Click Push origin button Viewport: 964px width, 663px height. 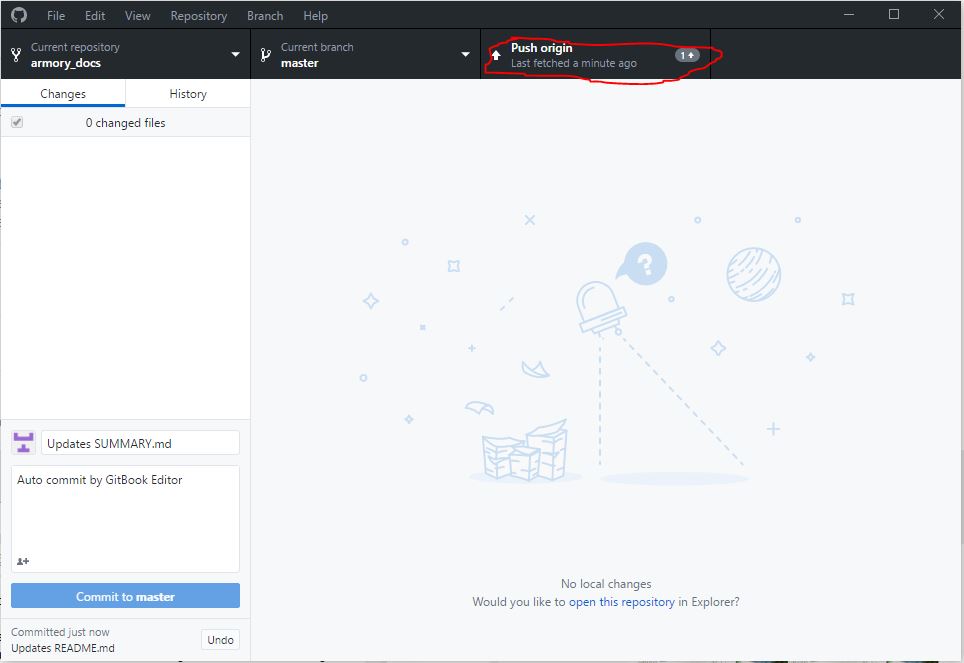(x=595, y=55)
